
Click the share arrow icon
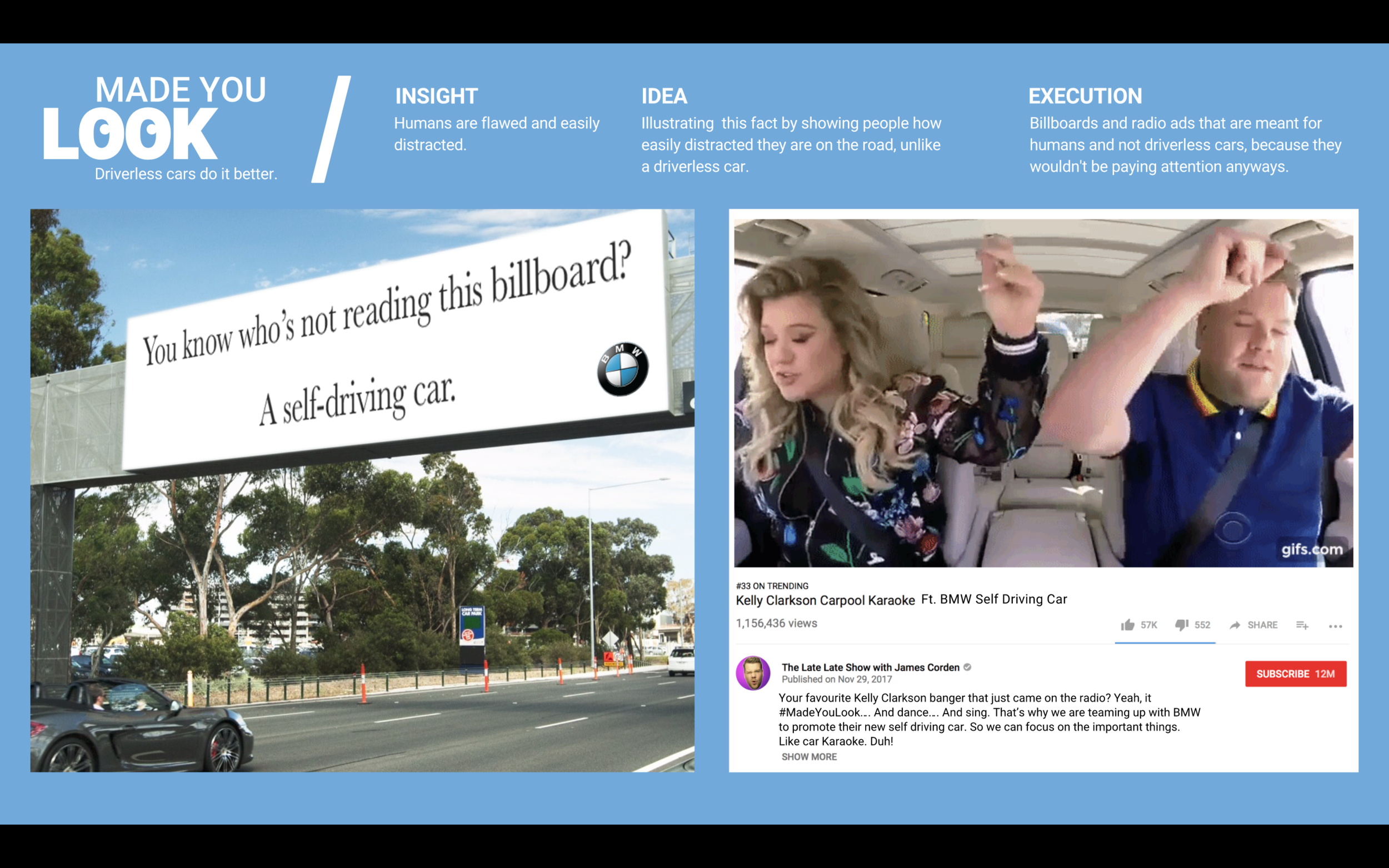(1235, 625)
